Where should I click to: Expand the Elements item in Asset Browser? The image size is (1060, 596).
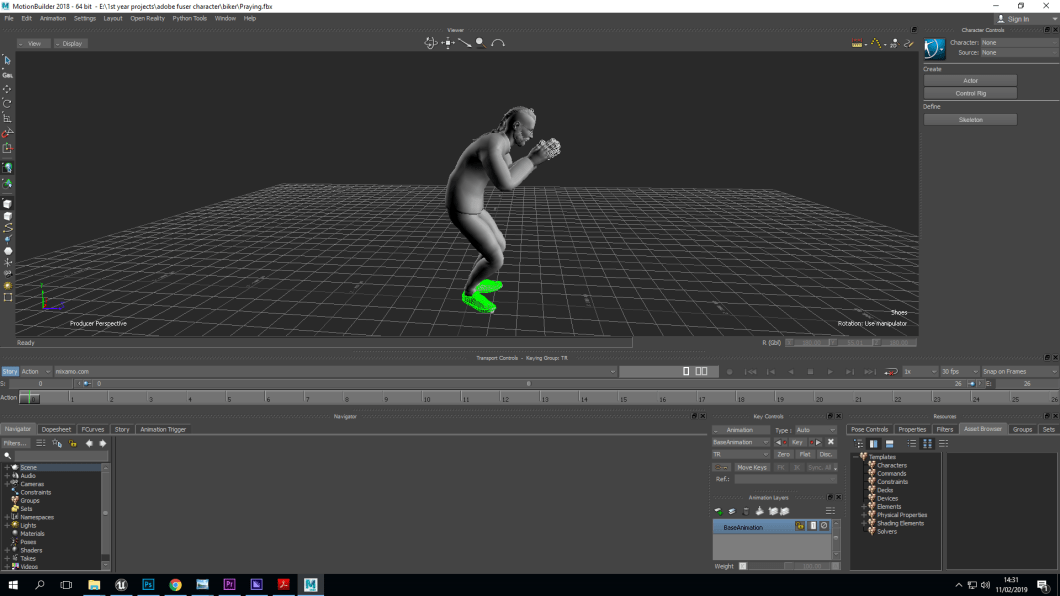point(866,507)
